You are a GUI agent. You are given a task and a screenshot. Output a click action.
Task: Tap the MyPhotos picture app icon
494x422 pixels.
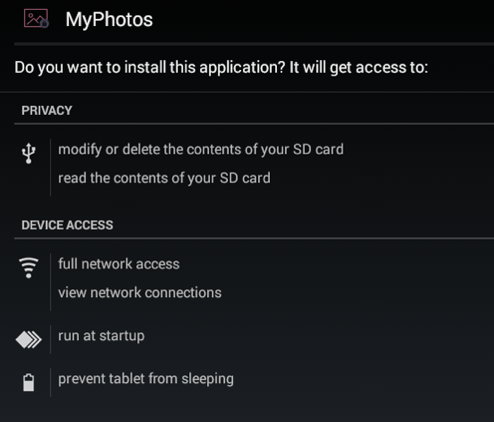coord(36,19)
